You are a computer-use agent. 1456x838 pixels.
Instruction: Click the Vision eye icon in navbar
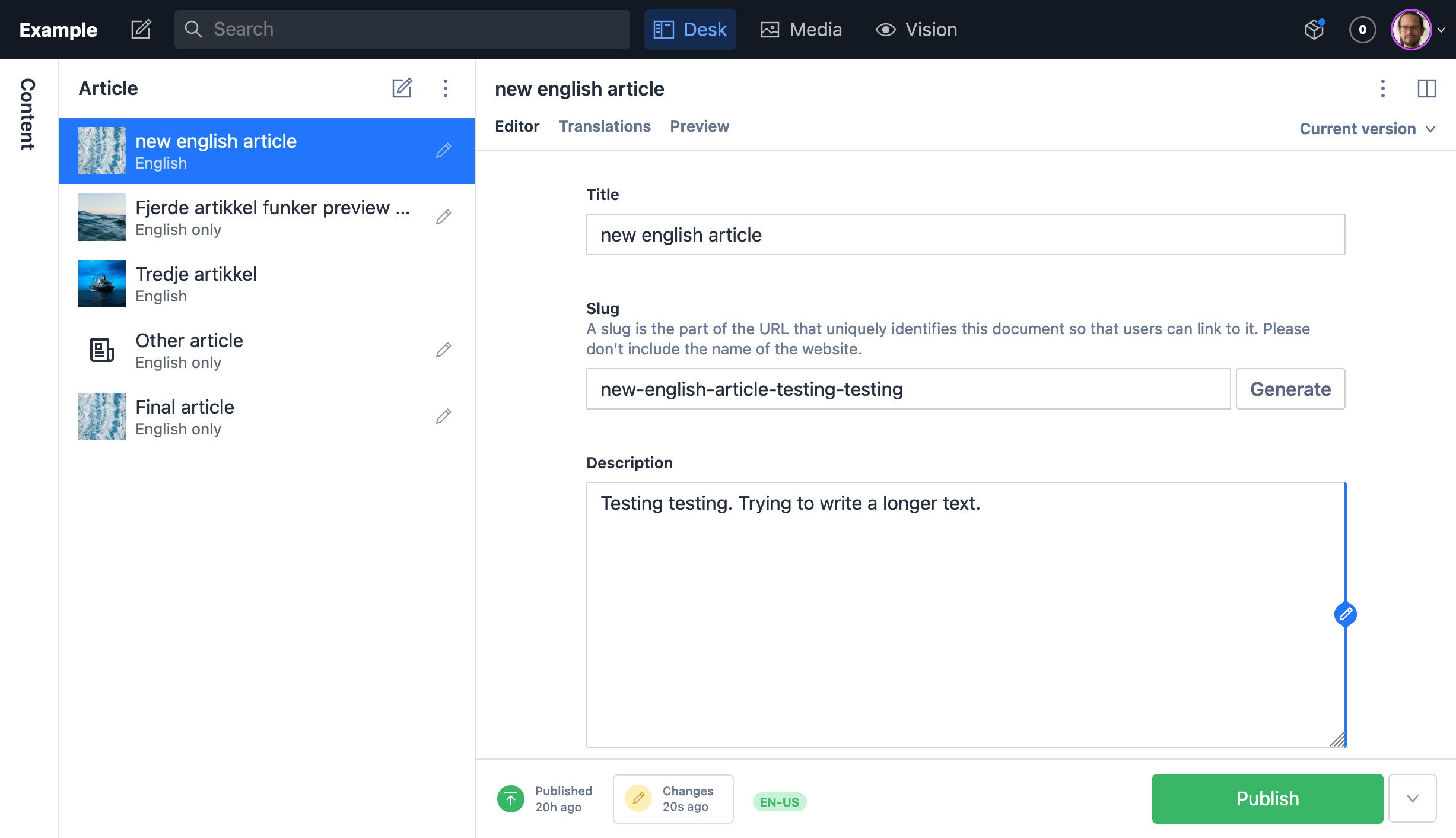coord(885,30)
